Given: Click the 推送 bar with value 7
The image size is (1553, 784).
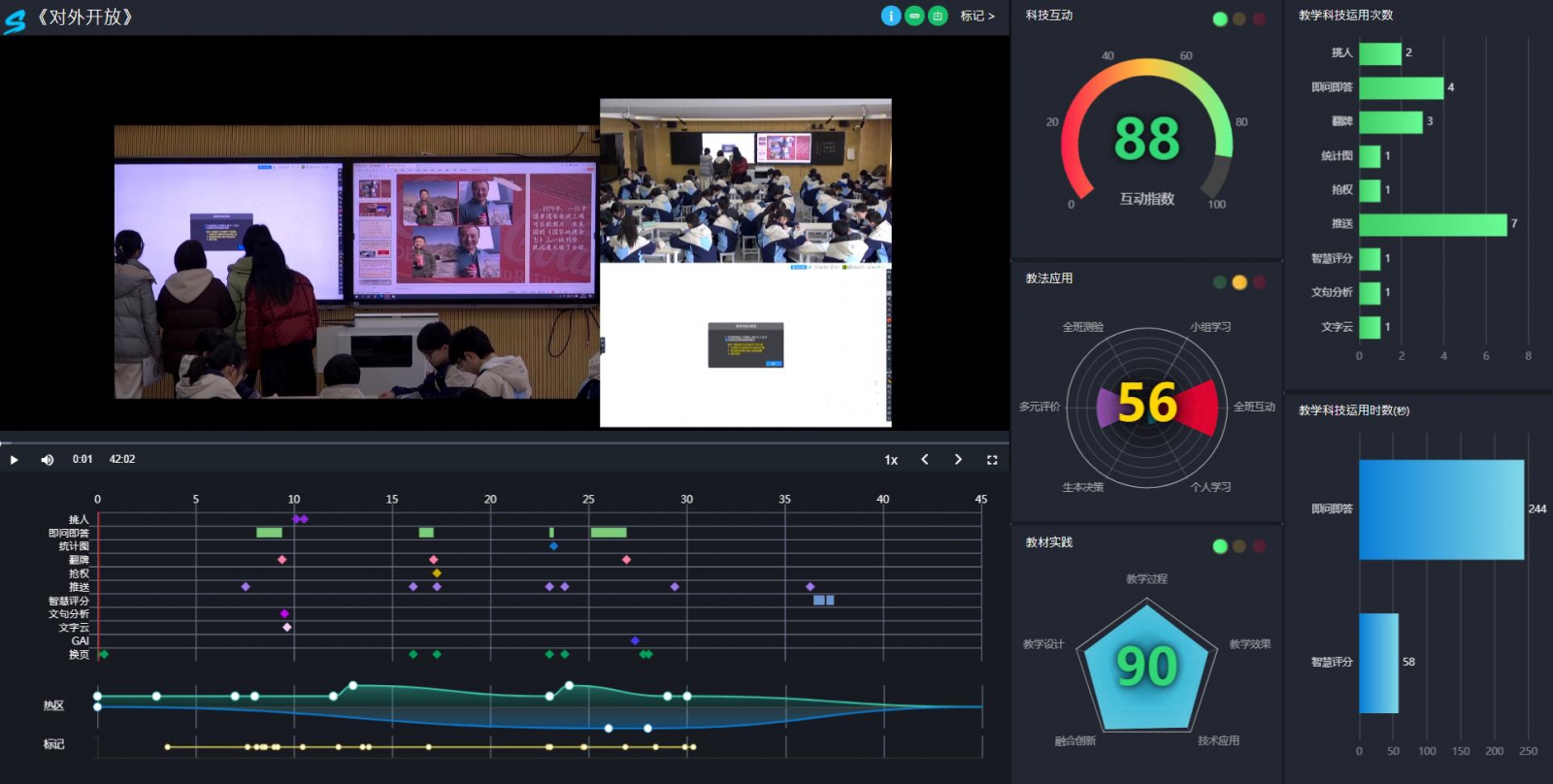Looking at the screenshot, I should pyautogui.click(x=1433, y=224).
